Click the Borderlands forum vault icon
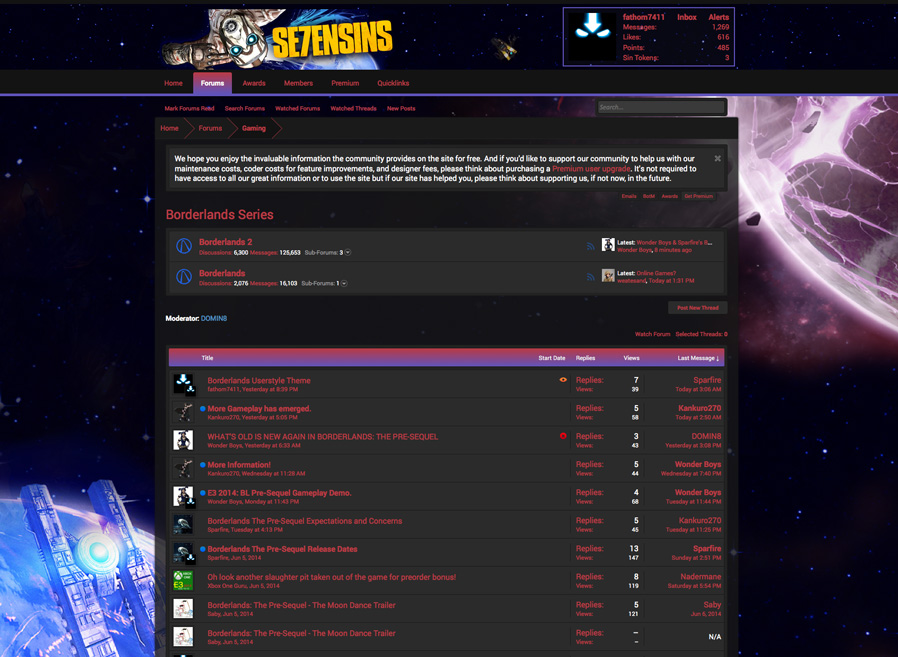This screenshot has height=657, width=898. click(x=184, y=277)
